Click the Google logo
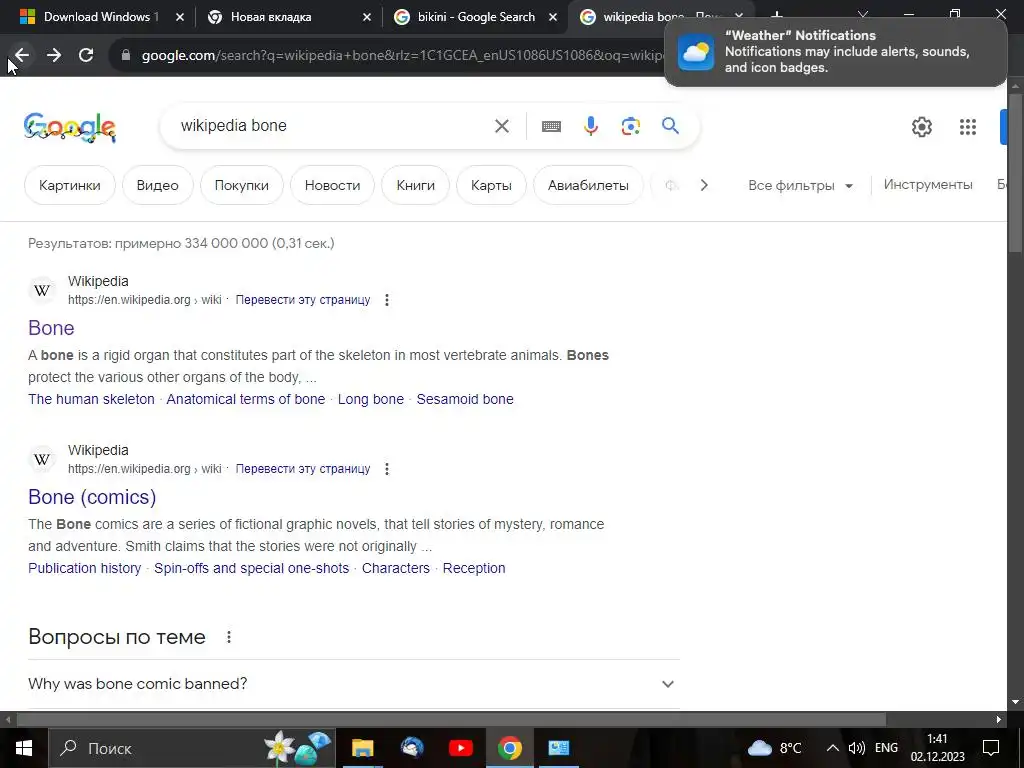The width and height of the screenshot is (1024, 768). pos(70,127)
